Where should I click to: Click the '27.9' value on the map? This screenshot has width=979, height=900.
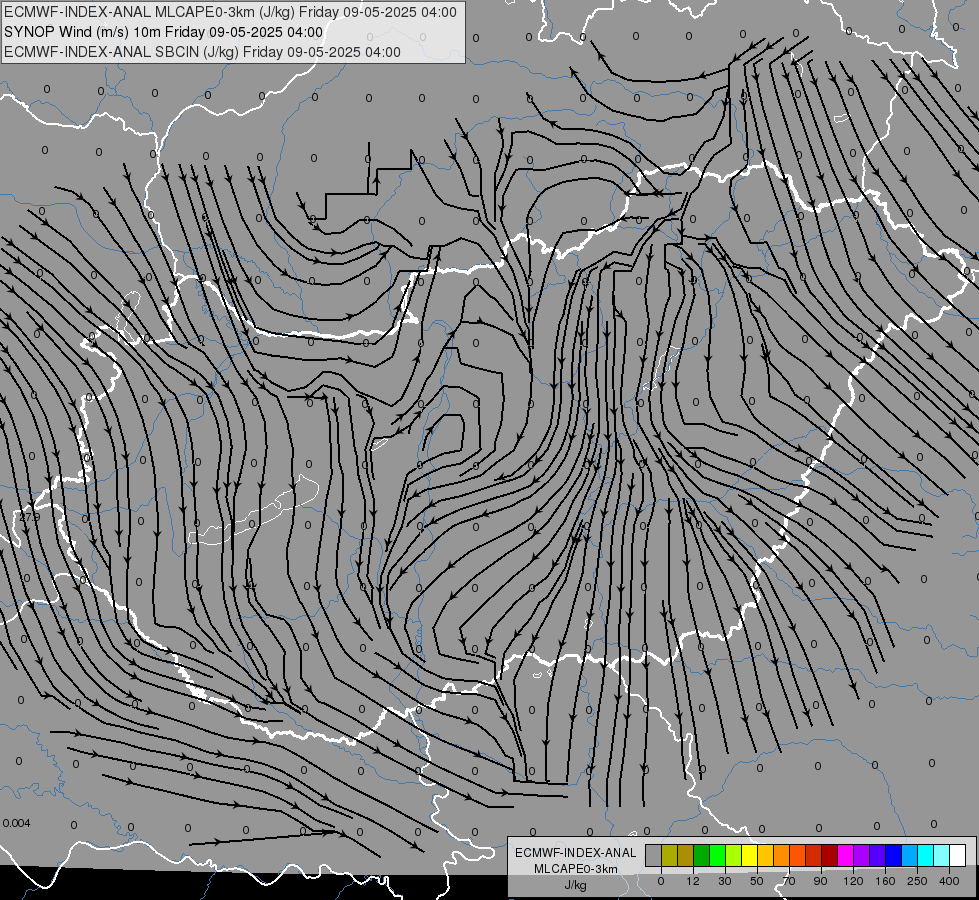[29, 517]
